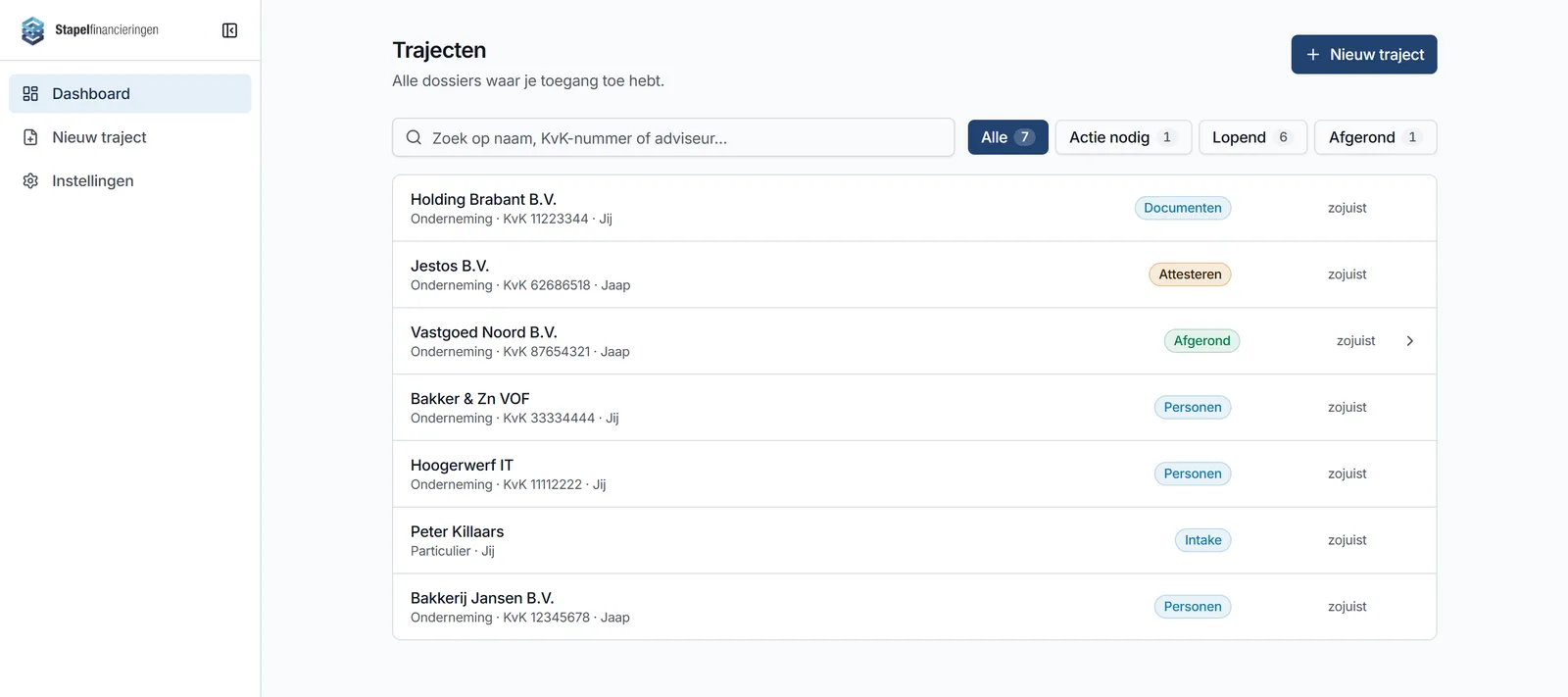Click the Afgerond badge on Vastgoed Noord
Screen dimensions: 1568x697
coord(1201,341)
